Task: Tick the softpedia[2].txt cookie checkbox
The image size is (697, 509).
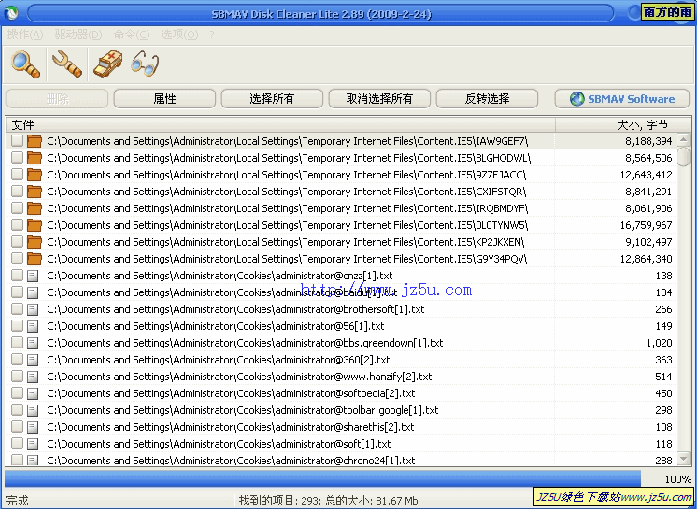Action: click(x=17, y=393)
